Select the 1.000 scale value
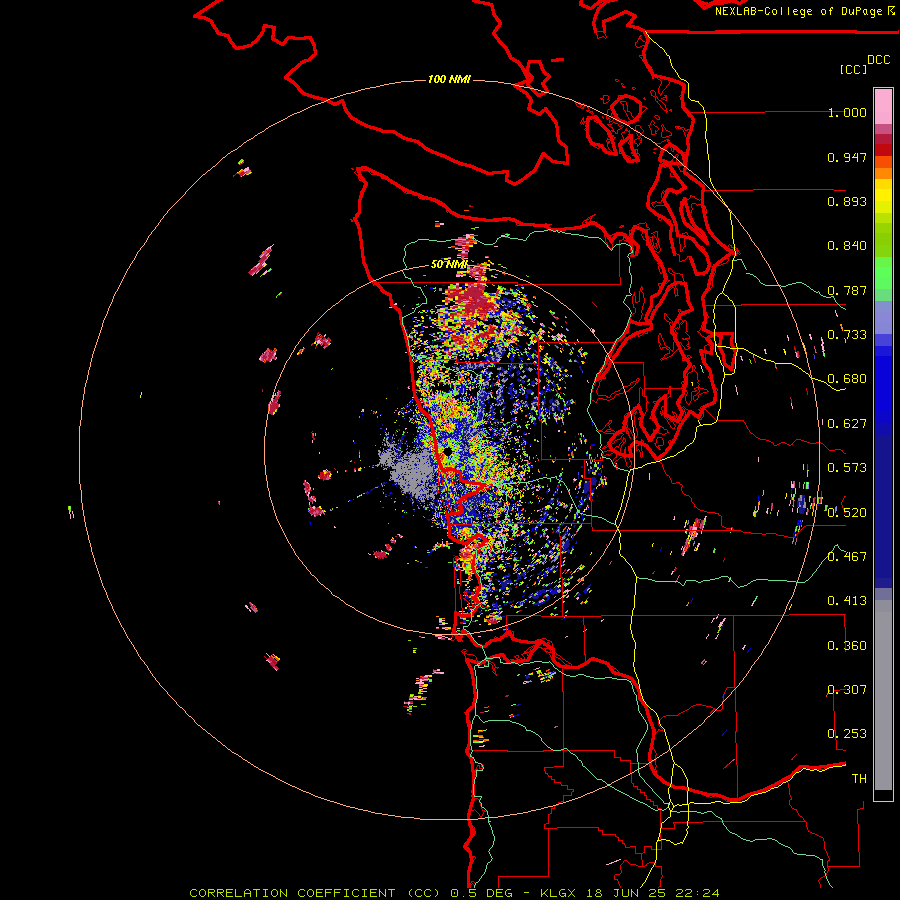The height and width of the screenshot is (900, 900). point(847,112)
